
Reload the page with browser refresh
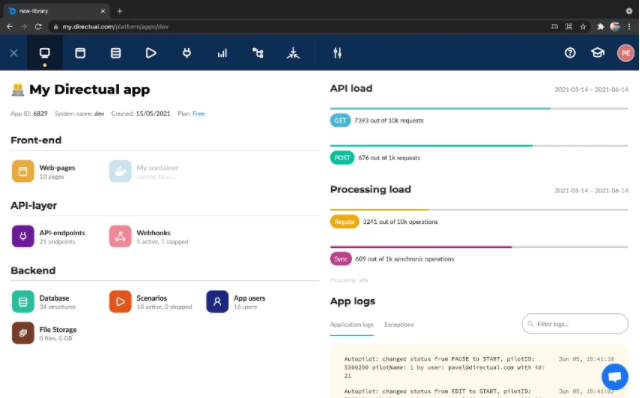(38, 27)
